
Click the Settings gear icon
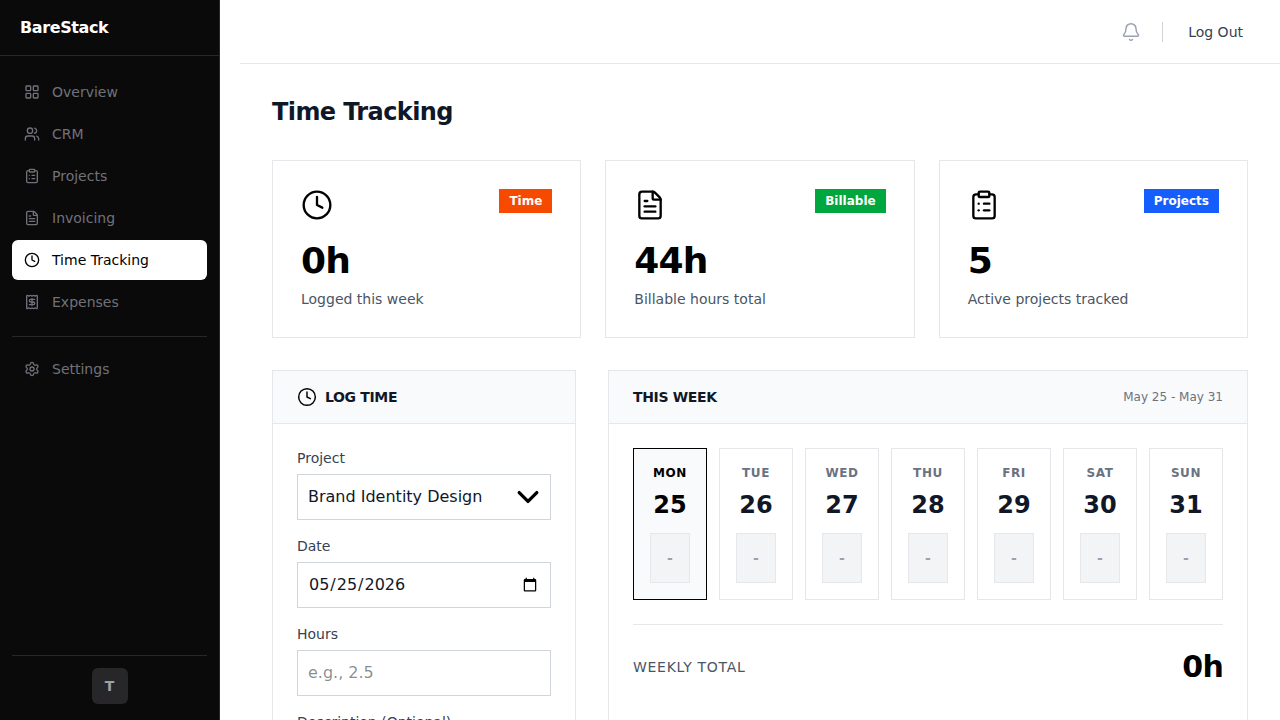(32, 369)
